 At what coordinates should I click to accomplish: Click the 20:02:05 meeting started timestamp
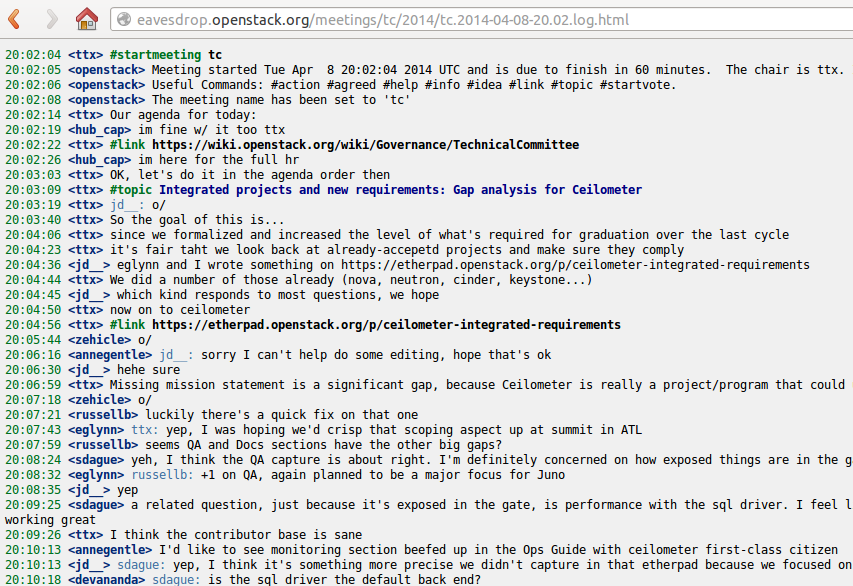click(33, 70)
